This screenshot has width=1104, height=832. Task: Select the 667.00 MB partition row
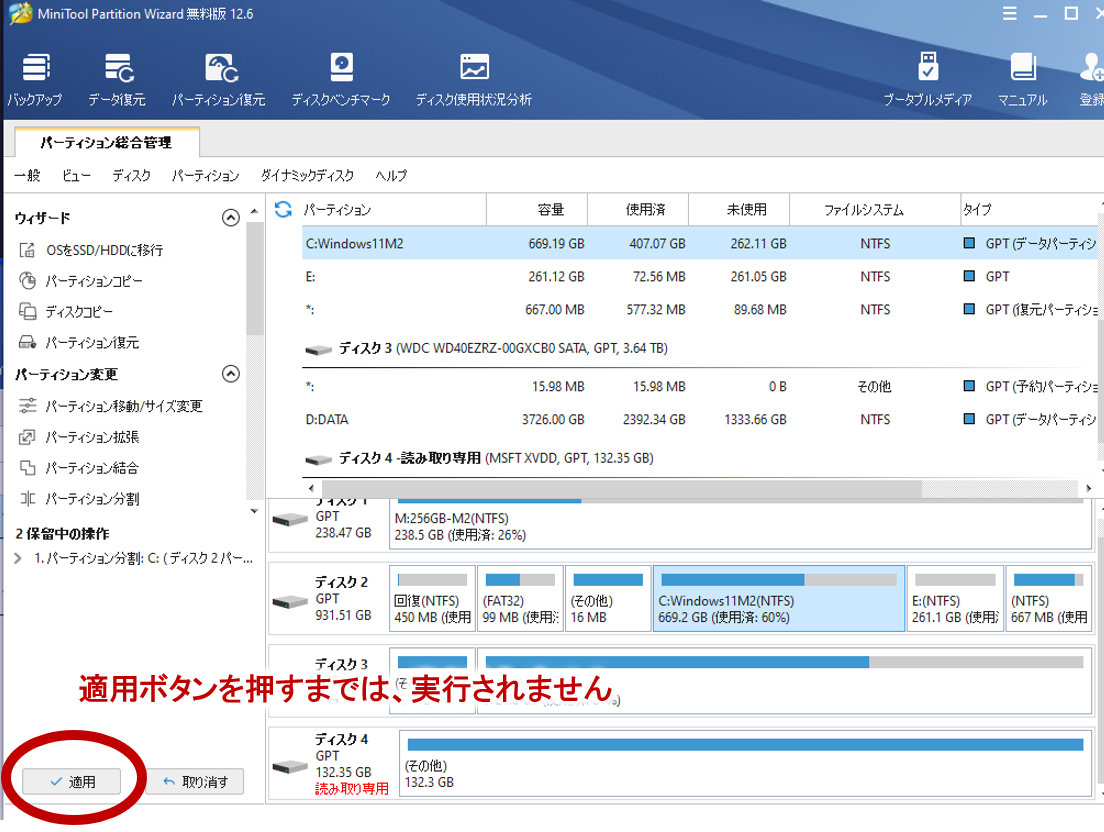click(x=699, y=310)
